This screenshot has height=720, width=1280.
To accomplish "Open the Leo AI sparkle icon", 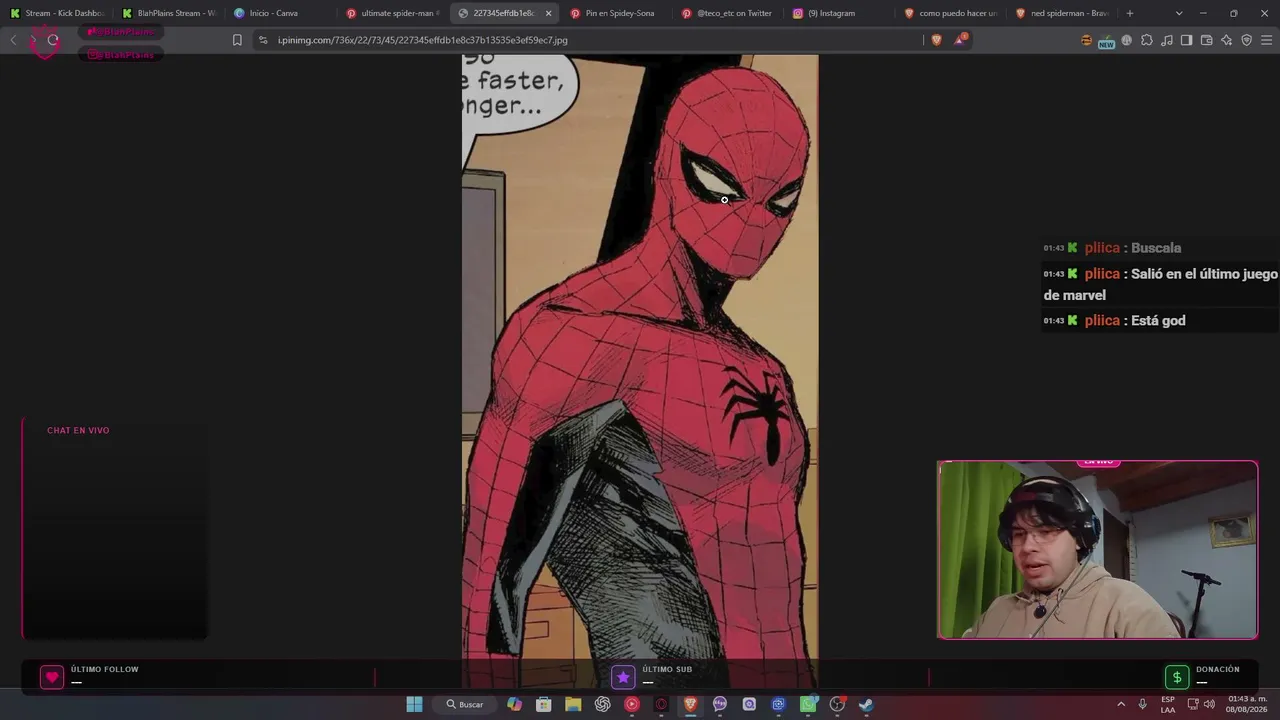I will [x=1226, y=40].
